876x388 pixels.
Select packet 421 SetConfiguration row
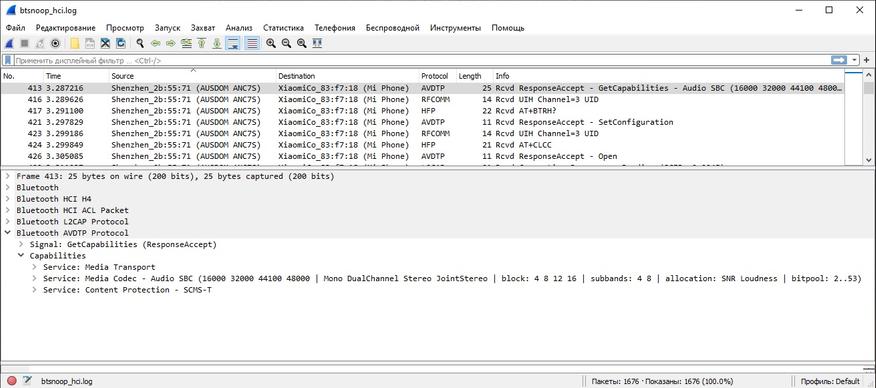[x=422, y=122]
